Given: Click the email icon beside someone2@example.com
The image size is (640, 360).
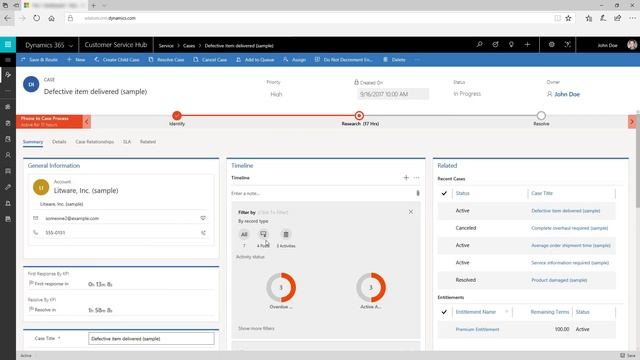Looking at the screenshot, I should tap(203, 218).
